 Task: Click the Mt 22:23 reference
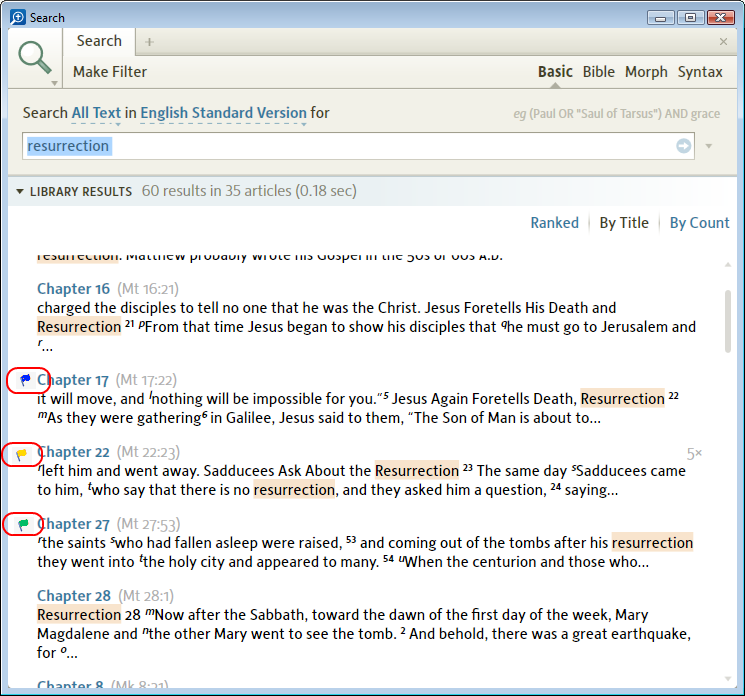point(148,452)
